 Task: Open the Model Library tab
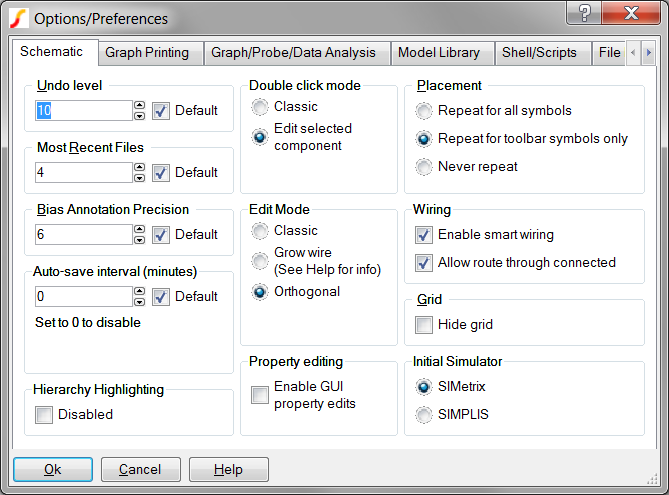(x=438, y=53)
